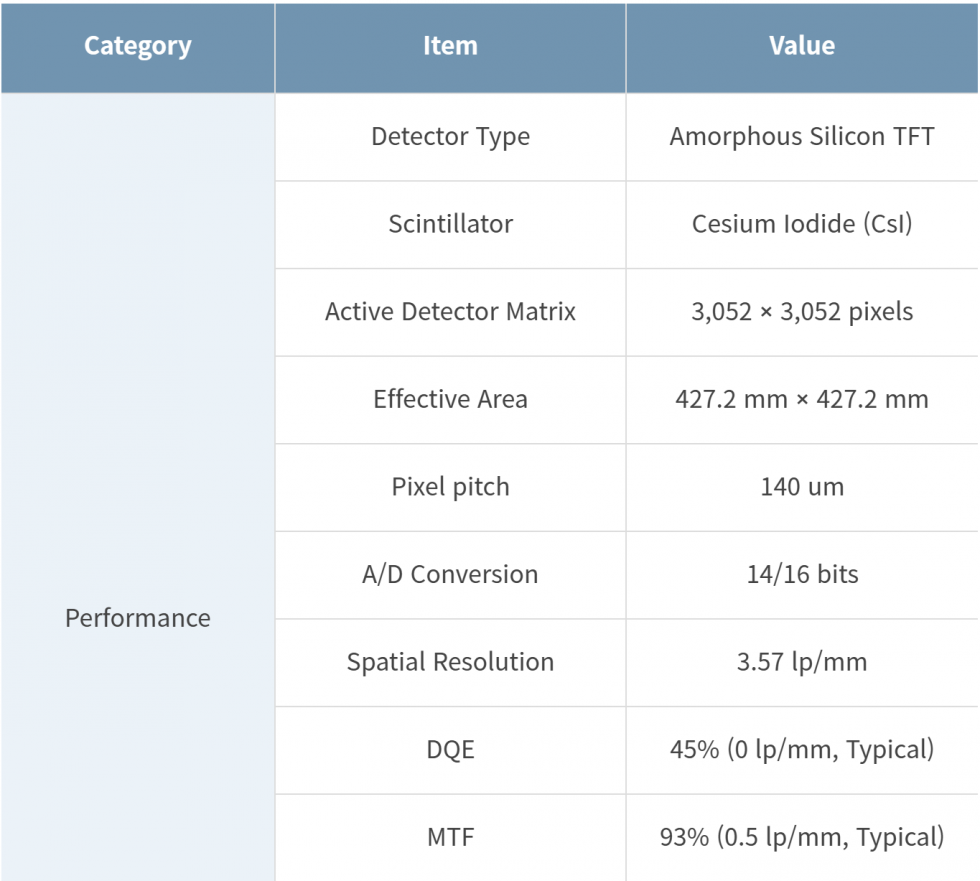Click the Pixel pitch item cell
The image size is (980, 881).
(450, 487)
